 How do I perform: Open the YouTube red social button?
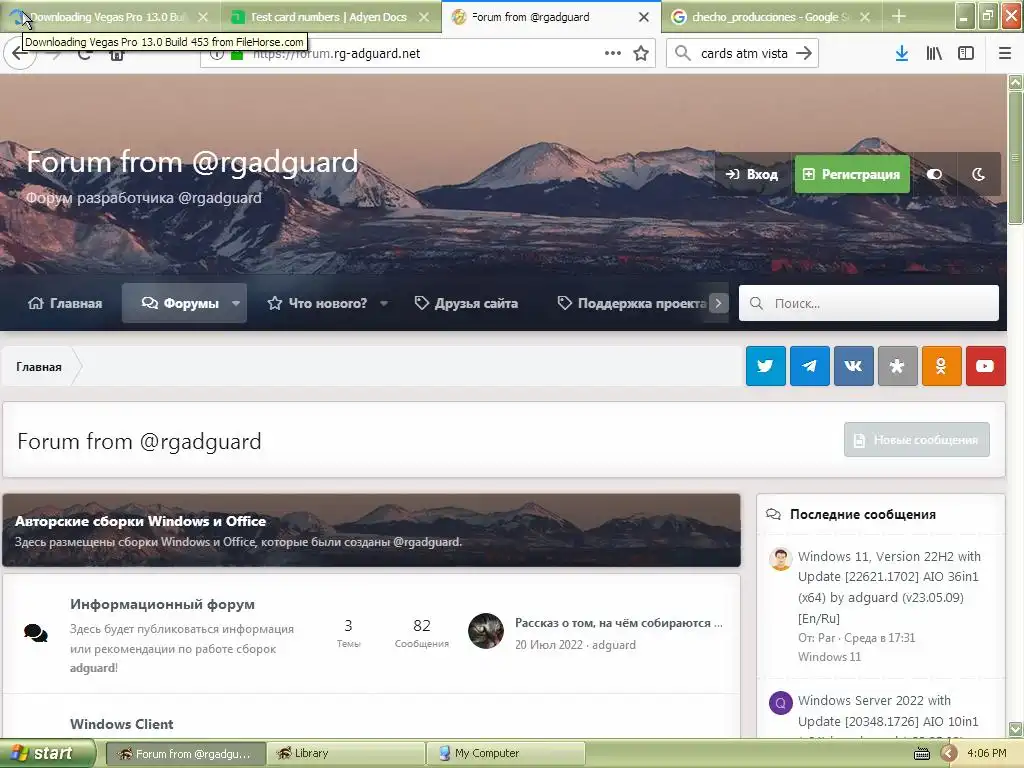[x=985, y=366]
